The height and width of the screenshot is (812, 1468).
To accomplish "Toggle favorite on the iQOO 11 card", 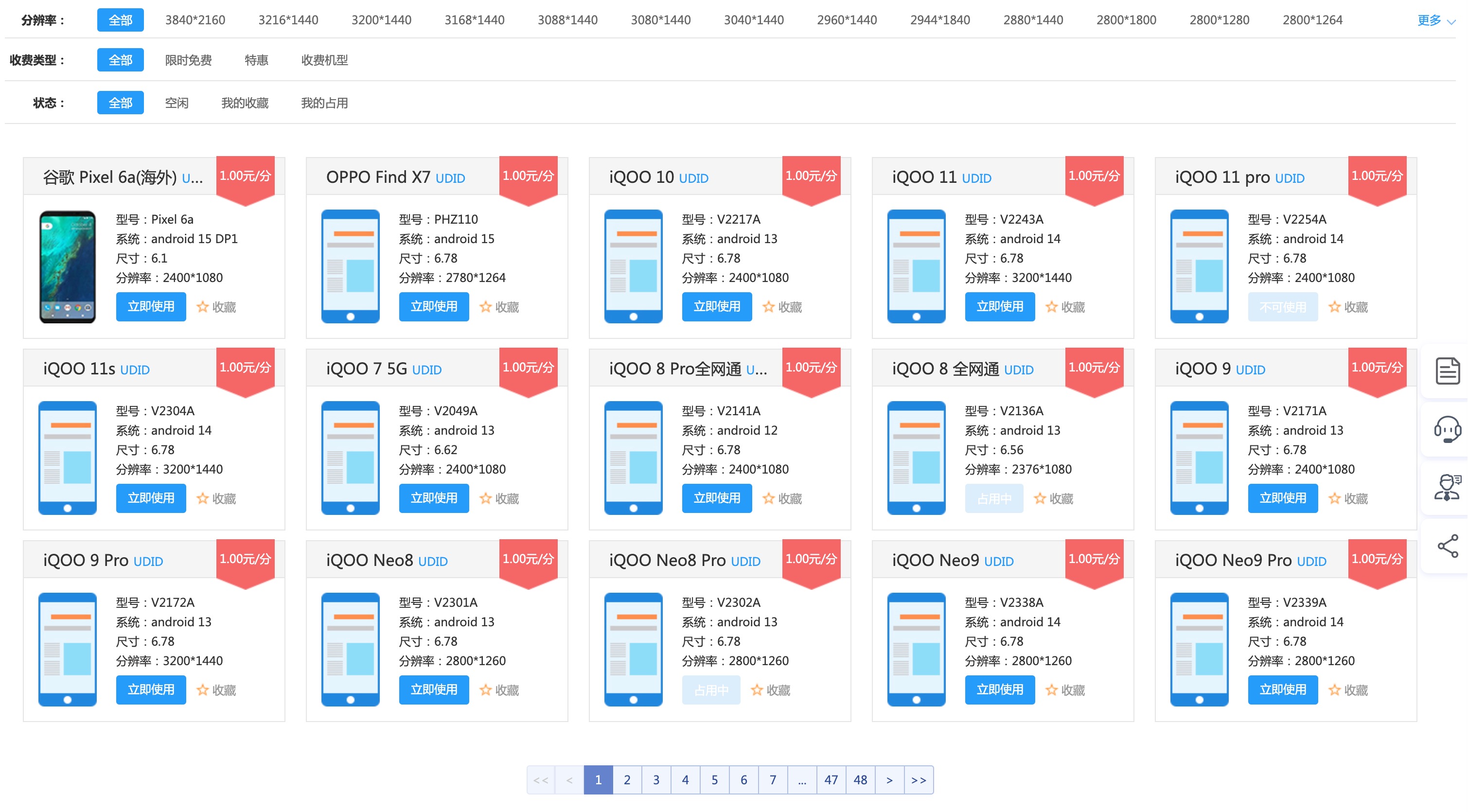I will tap(1051, 307).
